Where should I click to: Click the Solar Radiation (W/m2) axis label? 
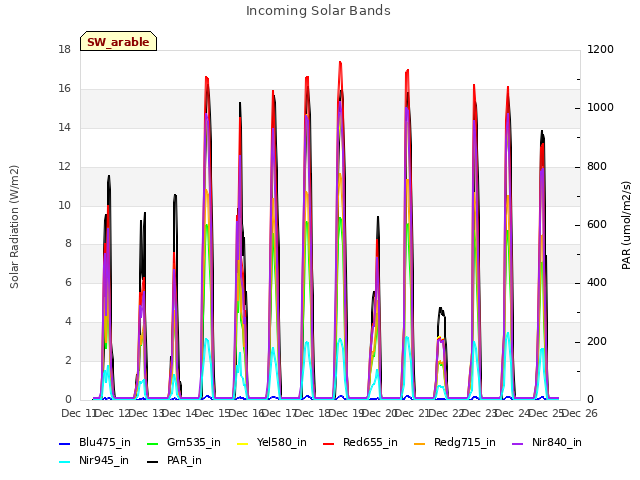(14, 227)
